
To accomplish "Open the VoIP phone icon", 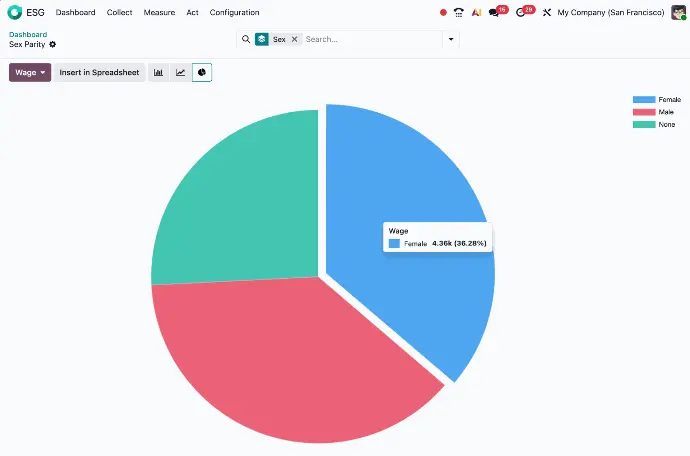I will [458, 13].
